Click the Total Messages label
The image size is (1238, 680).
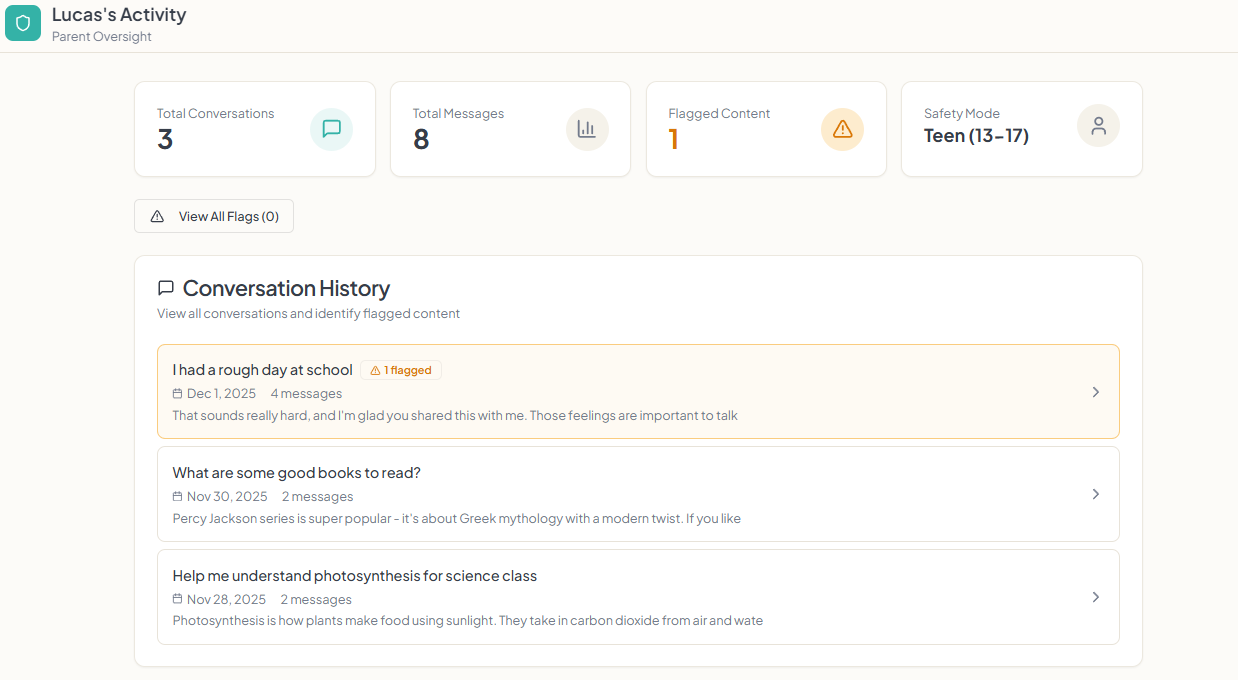click(458, 114)
